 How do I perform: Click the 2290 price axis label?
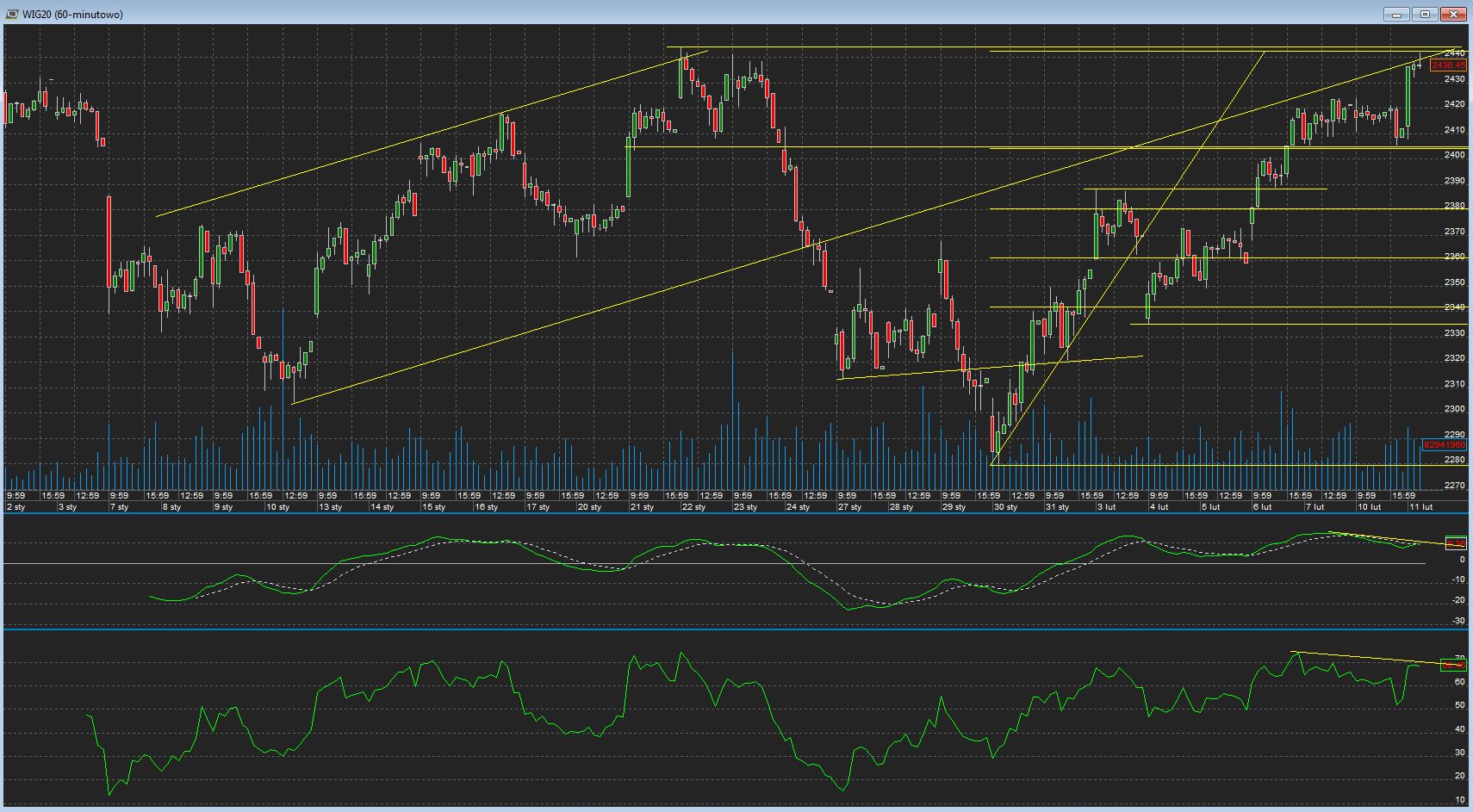pos(1454,435)
